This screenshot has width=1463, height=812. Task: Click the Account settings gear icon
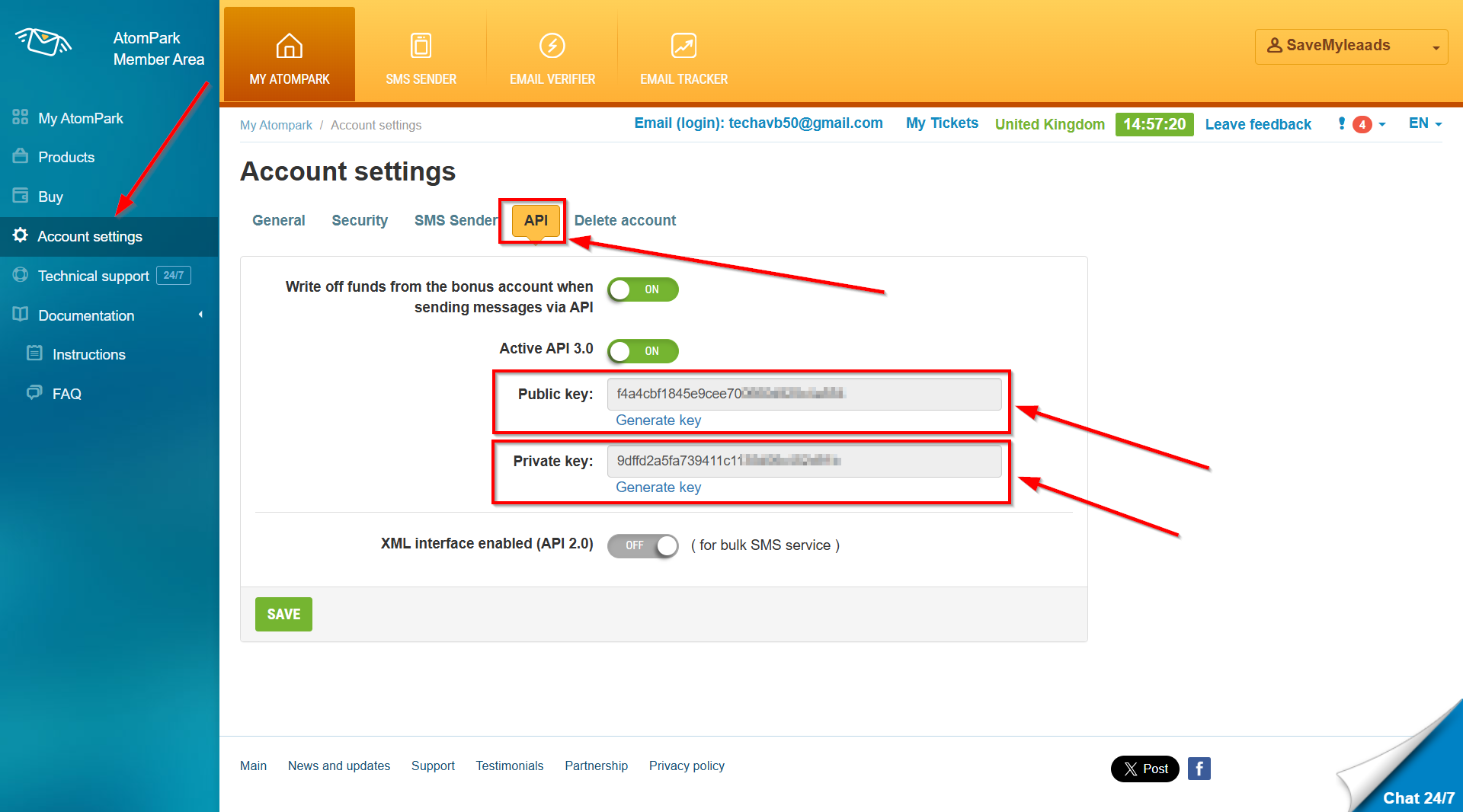point(21,235)
